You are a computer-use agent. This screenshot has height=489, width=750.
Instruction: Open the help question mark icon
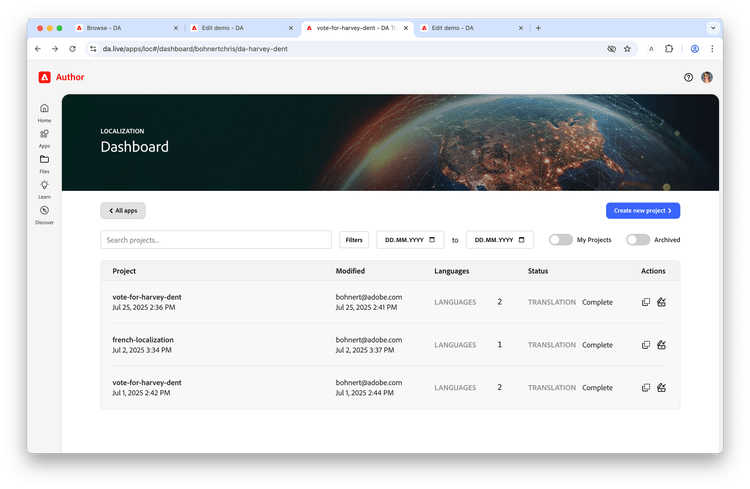point(688,78)
